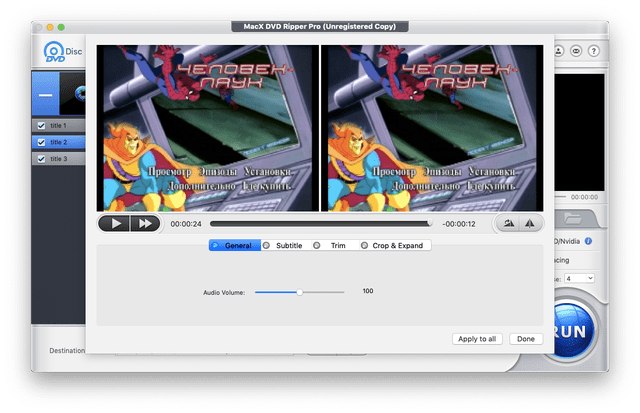The image size is (640, 413).
Task: Click the Done button
Action: tap(526, 339)
